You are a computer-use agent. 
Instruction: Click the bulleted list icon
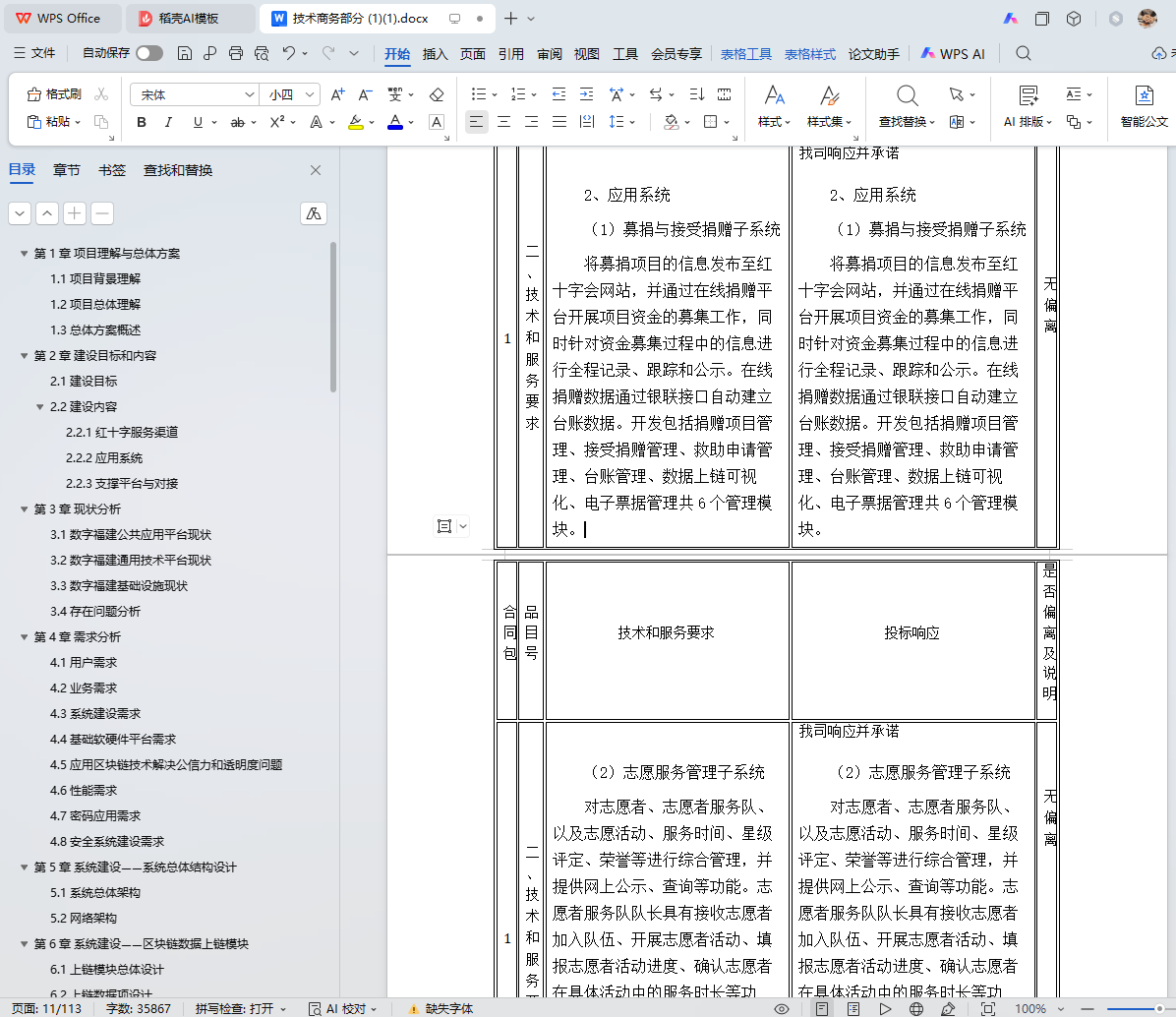(479, 94)
